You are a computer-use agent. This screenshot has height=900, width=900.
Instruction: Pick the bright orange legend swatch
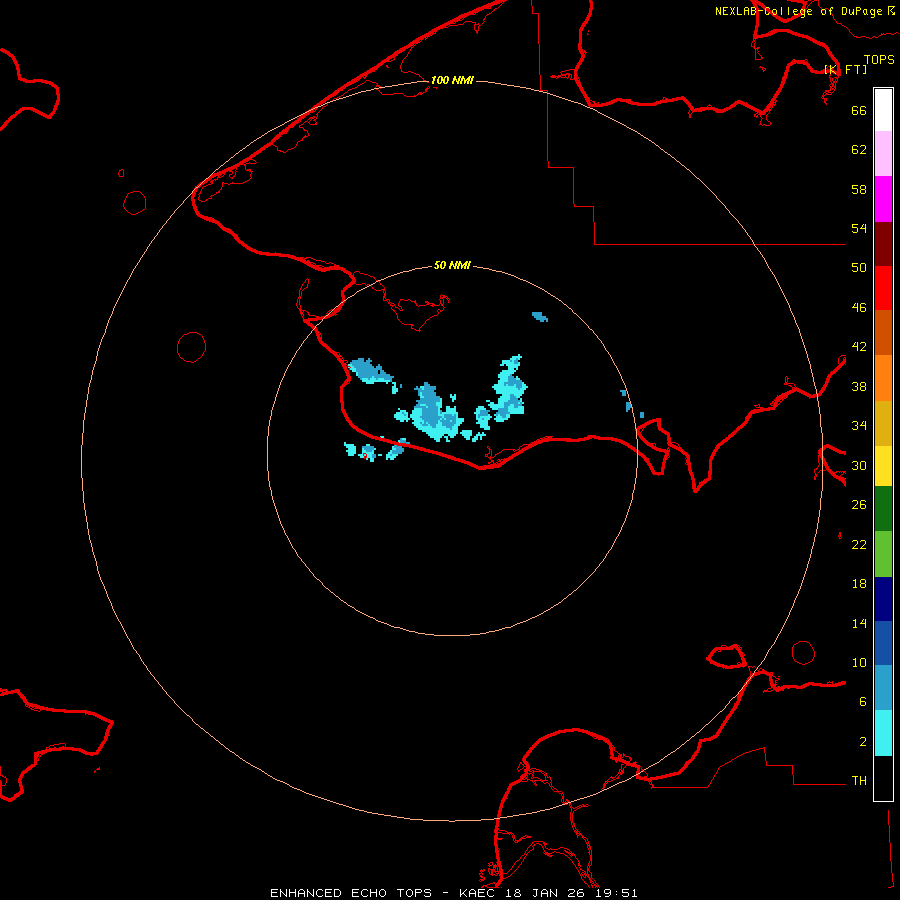click(883, 378)
